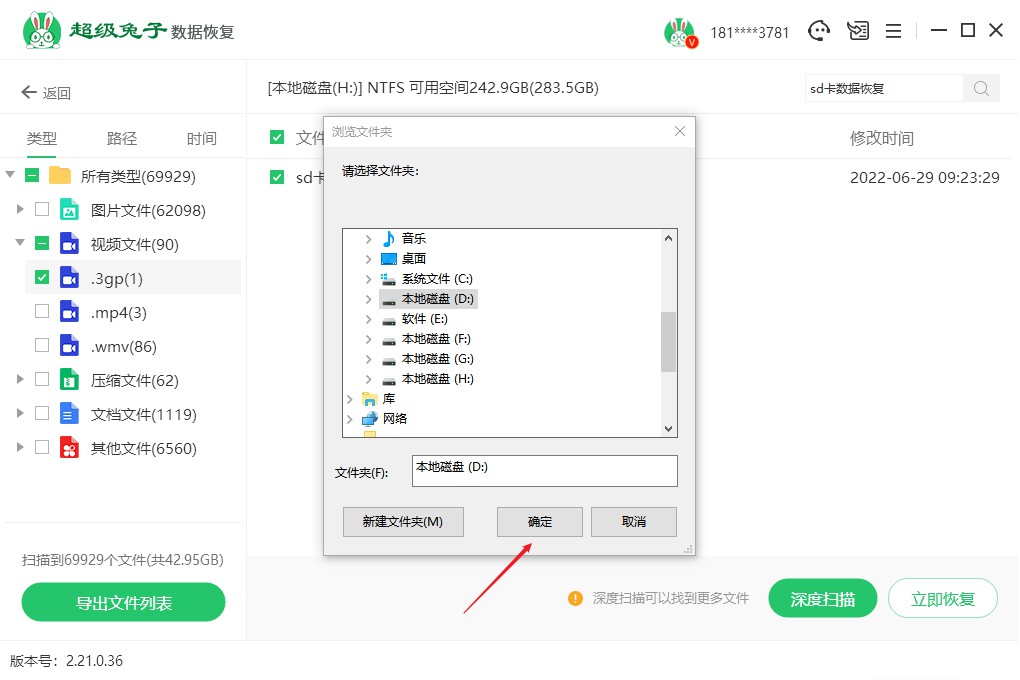Uncheck the .3gp(1) checkbox
The height and width of the screenshot is (680, 1020).
(42, 277)
